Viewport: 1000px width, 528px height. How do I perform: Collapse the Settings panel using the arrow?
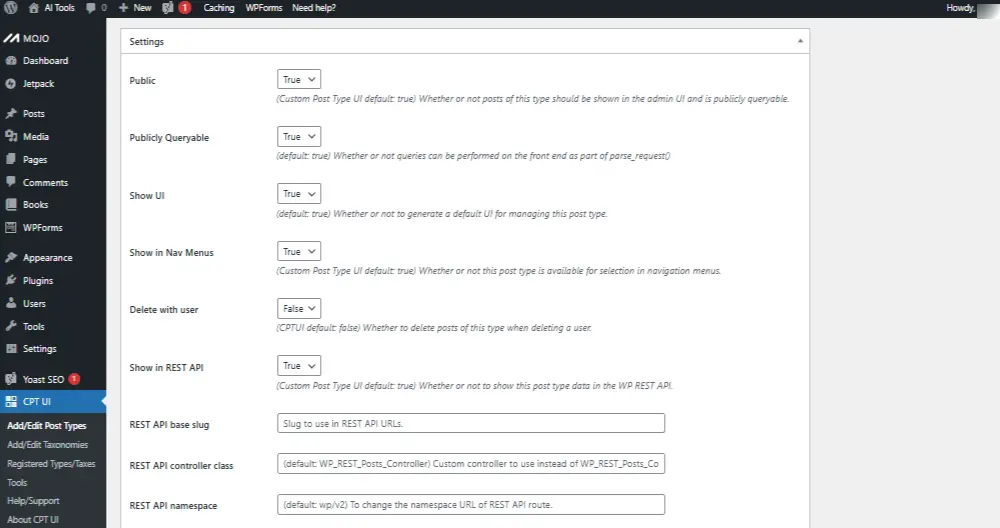click(x=800, y=42)
